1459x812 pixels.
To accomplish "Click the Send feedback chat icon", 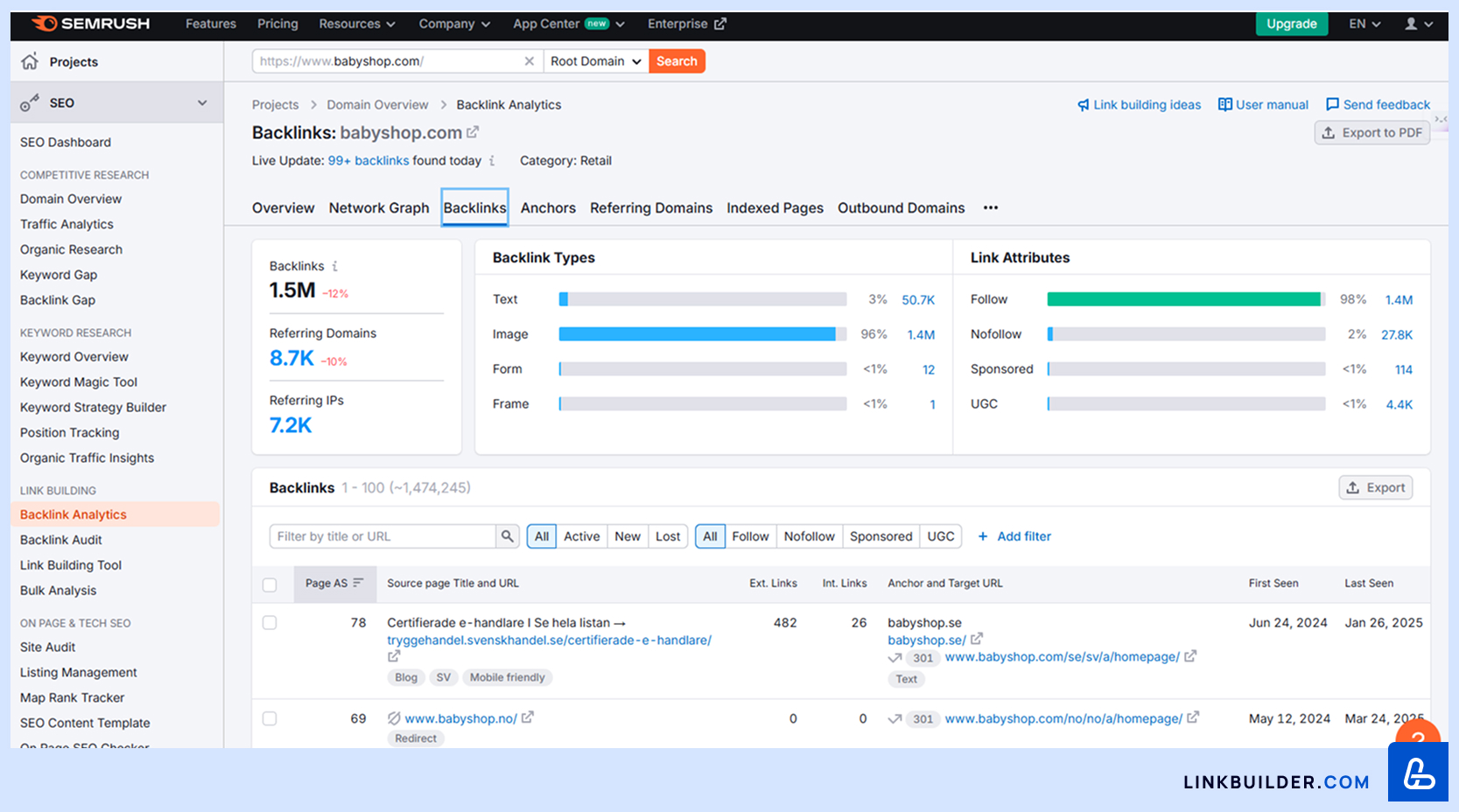I will point(1332,105).
